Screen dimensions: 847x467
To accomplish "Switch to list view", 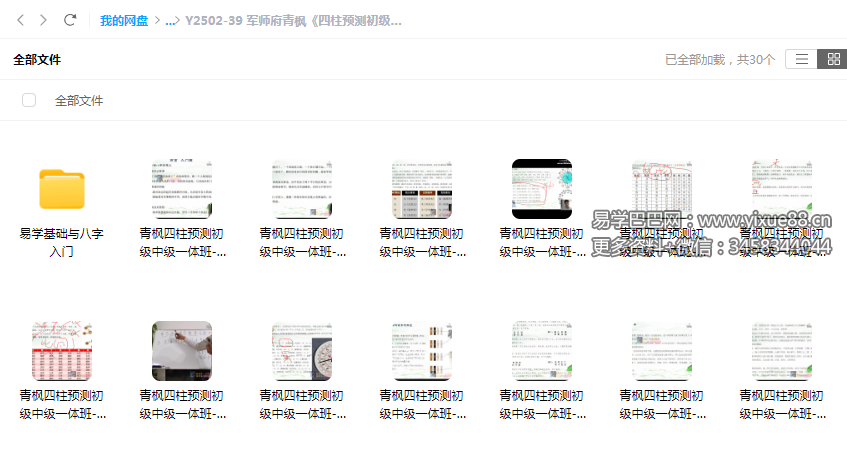I will pos(802,59).
